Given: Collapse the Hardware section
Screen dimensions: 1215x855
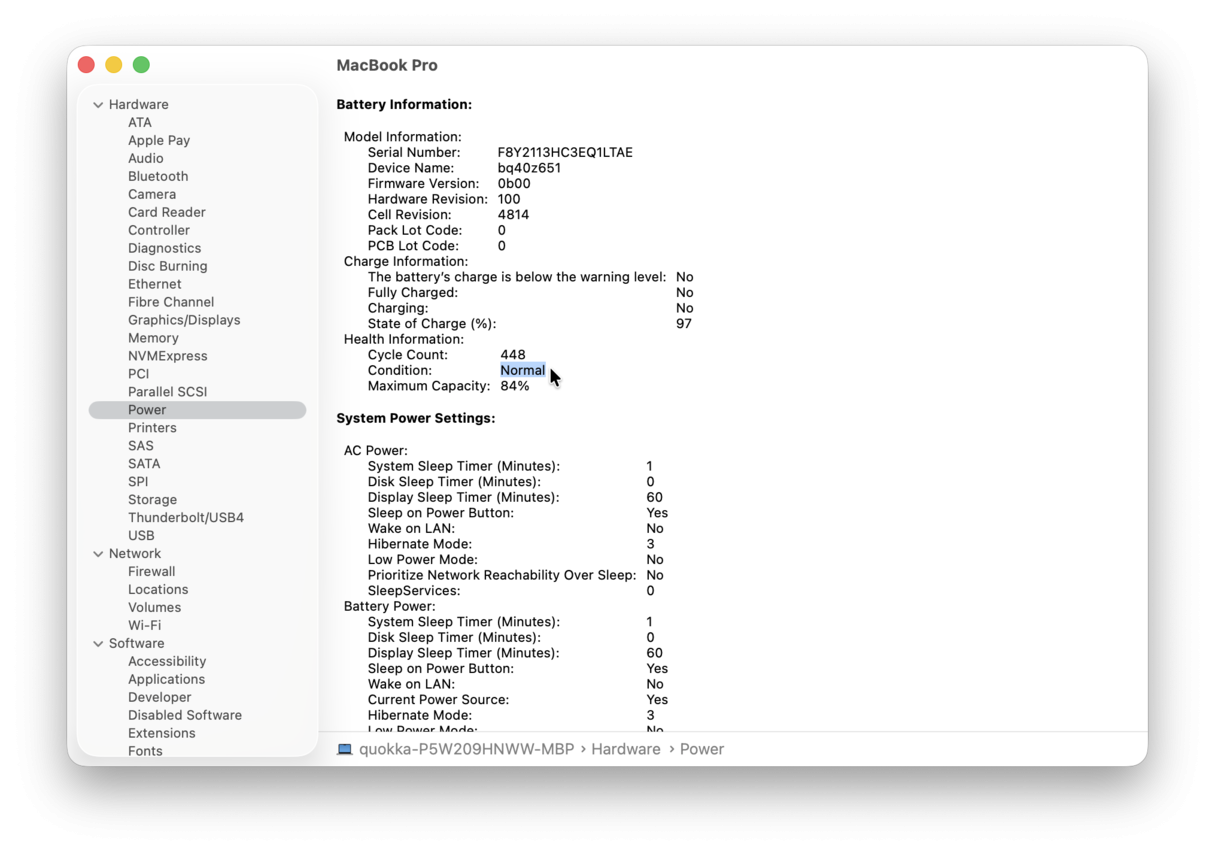Looking at the screenshot, I should click(98, 105).
